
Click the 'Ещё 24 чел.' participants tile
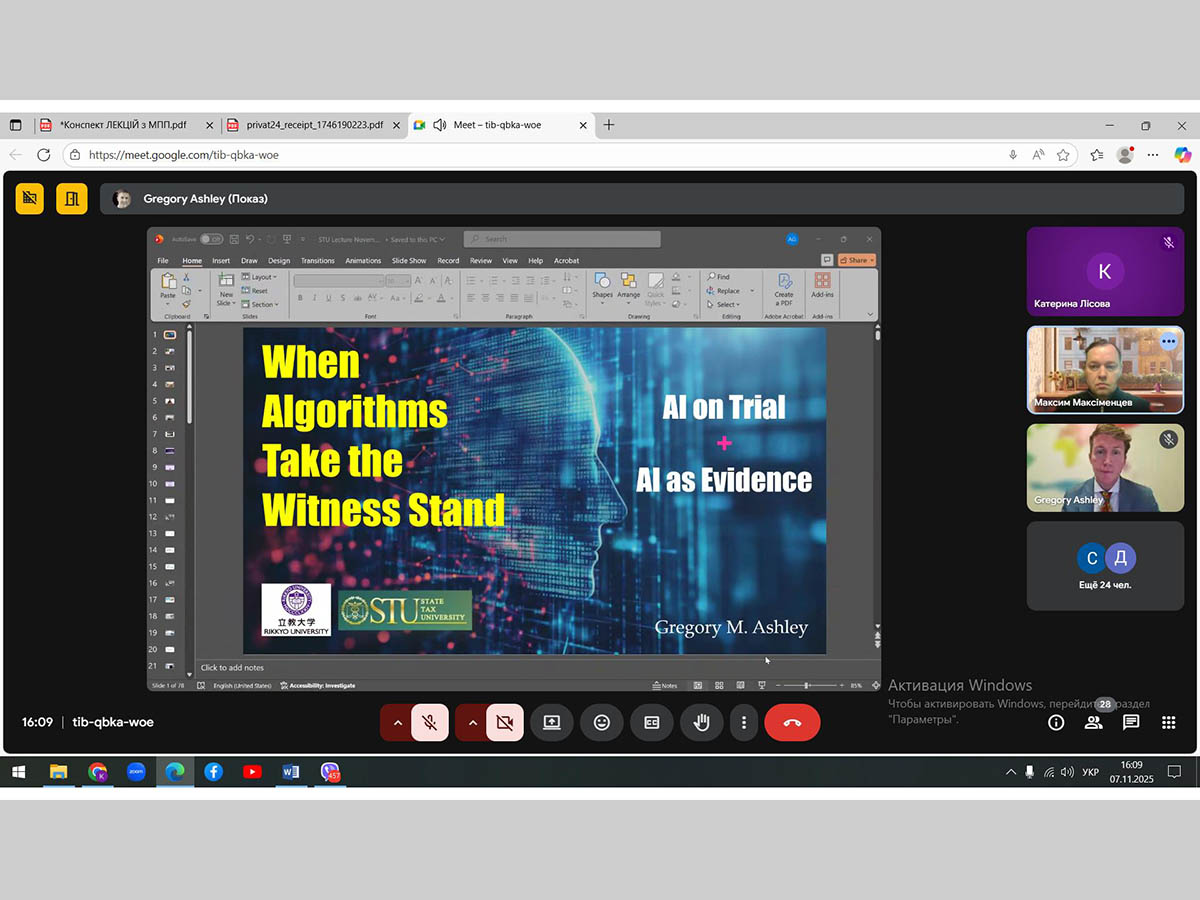click(1105, 565)
